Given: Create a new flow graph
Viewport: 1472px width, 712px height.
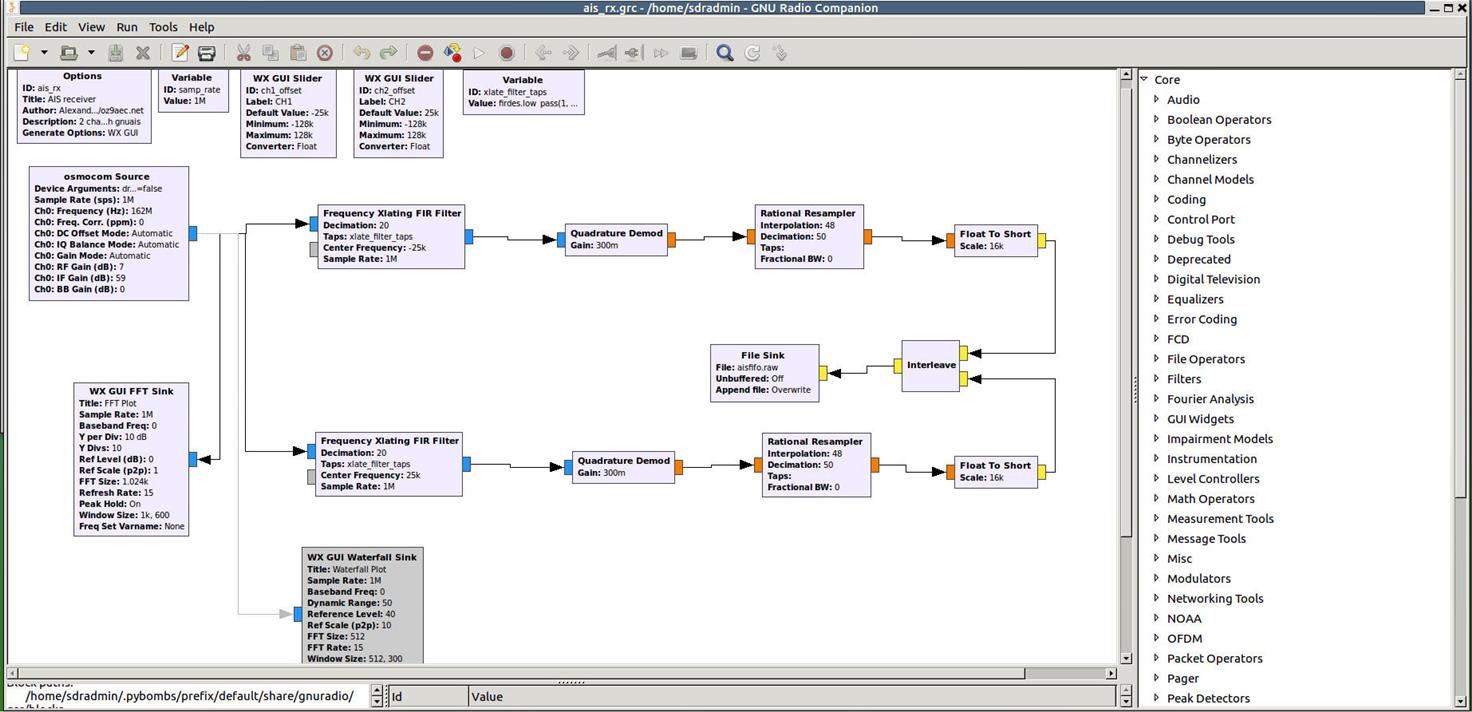Looking at the screenshot, I should (x=21, y=53).
